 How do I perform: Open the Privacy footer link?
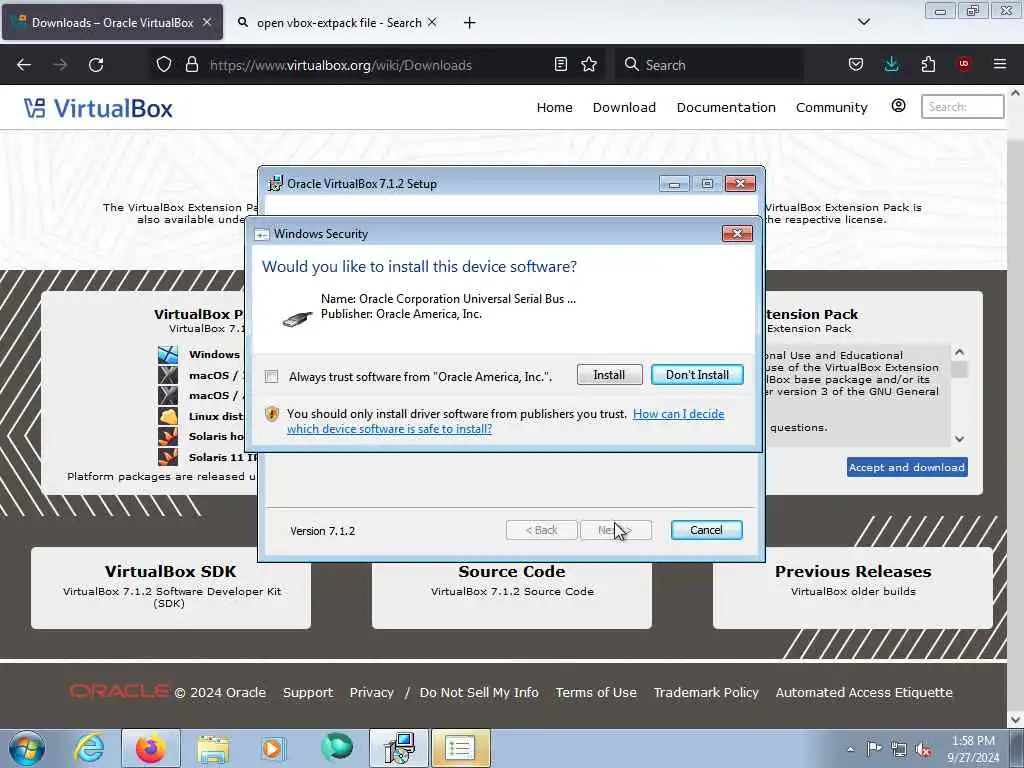(x=372, y=692)
